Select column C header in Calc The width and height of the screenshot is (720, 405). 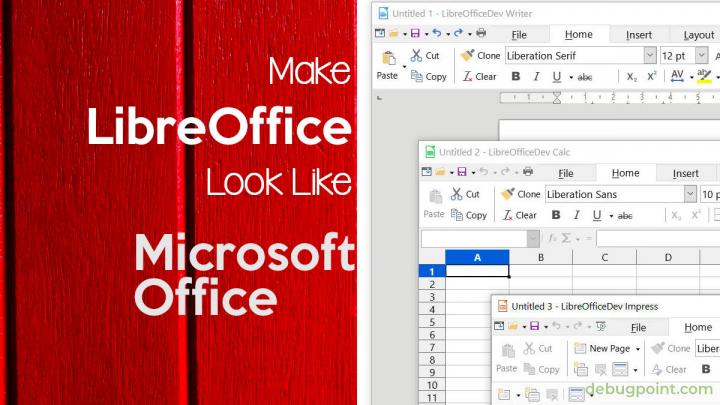click(x=604, y=258)
